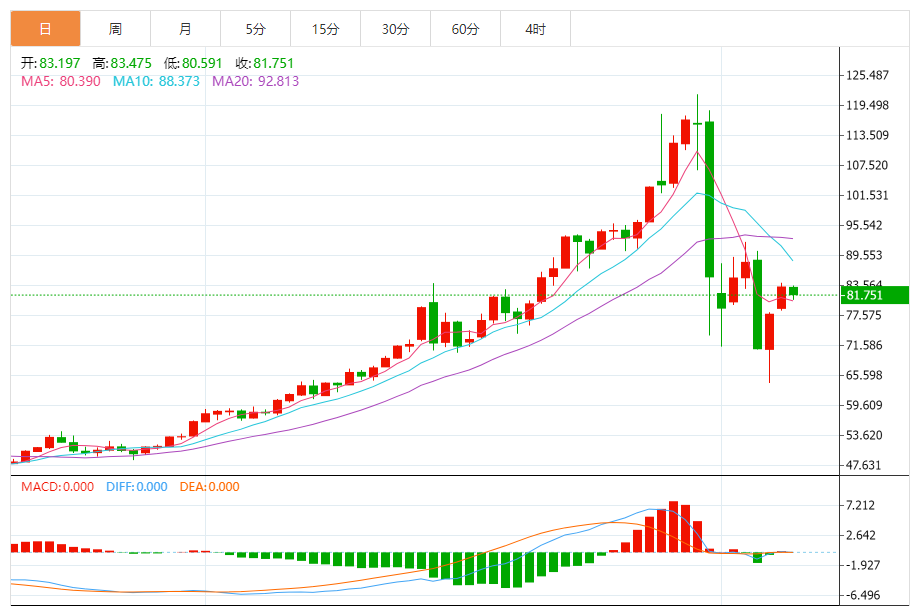The width and height of the screenshot is (919, 606).
Task: Open the 5分 interval tab
Action: click(x=256, y=29)
